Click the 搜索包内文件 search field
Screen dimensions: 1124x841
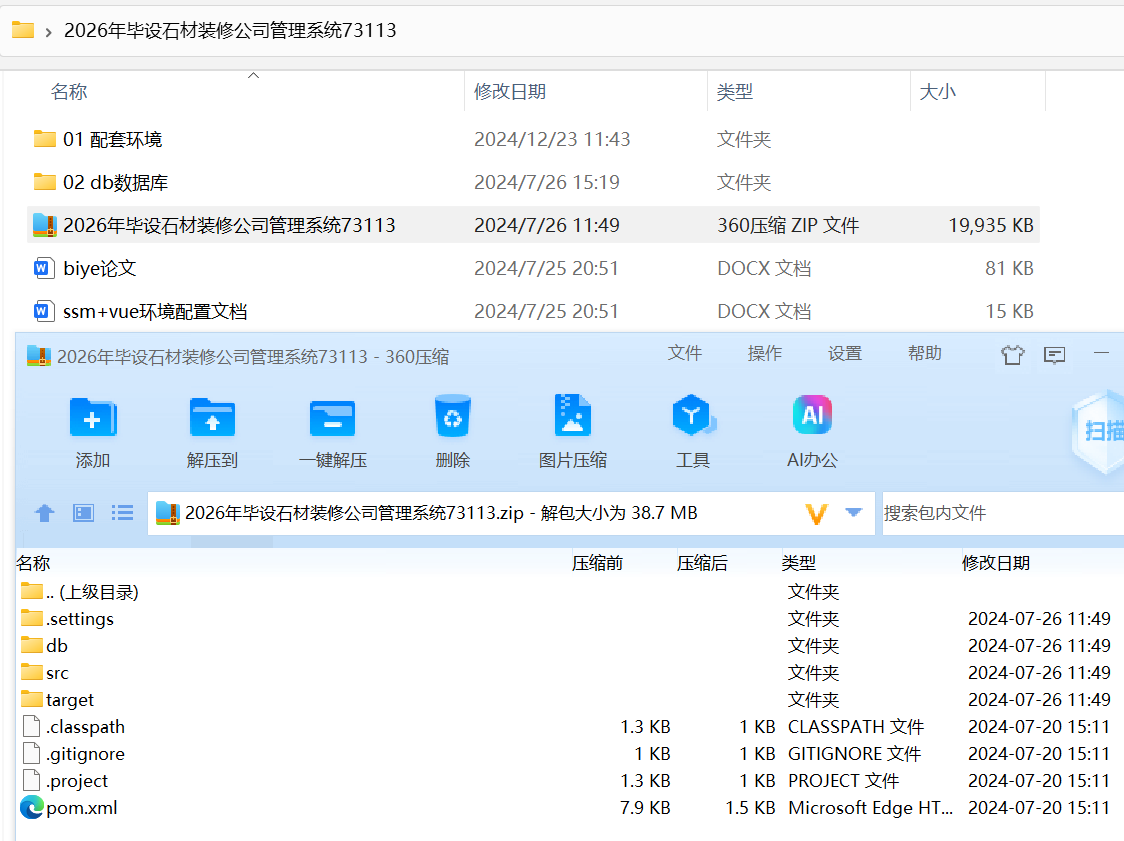[x=1003, y=513]
